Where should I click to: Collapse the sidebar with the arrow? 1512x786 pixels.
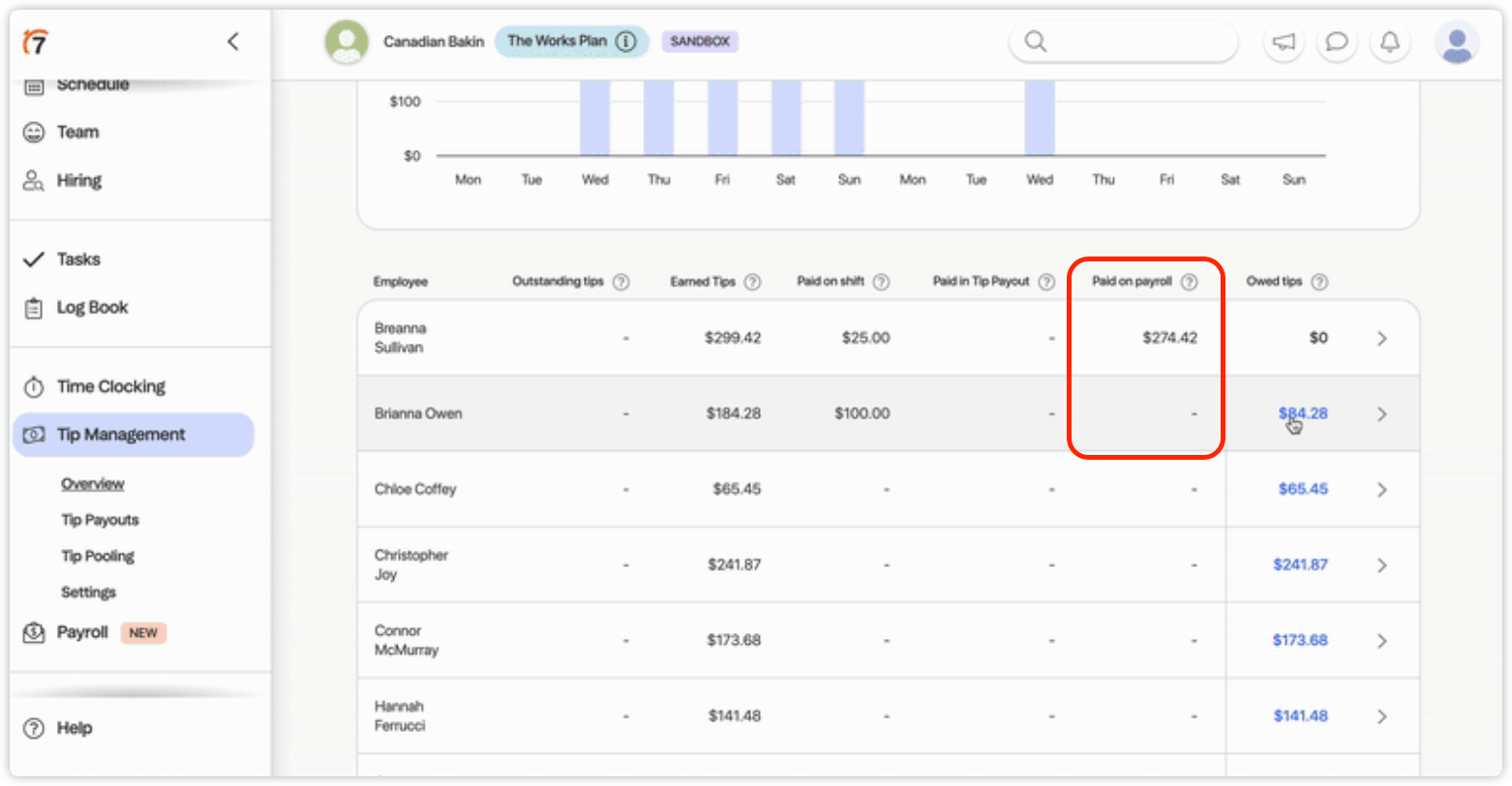[x=232, y=42]
